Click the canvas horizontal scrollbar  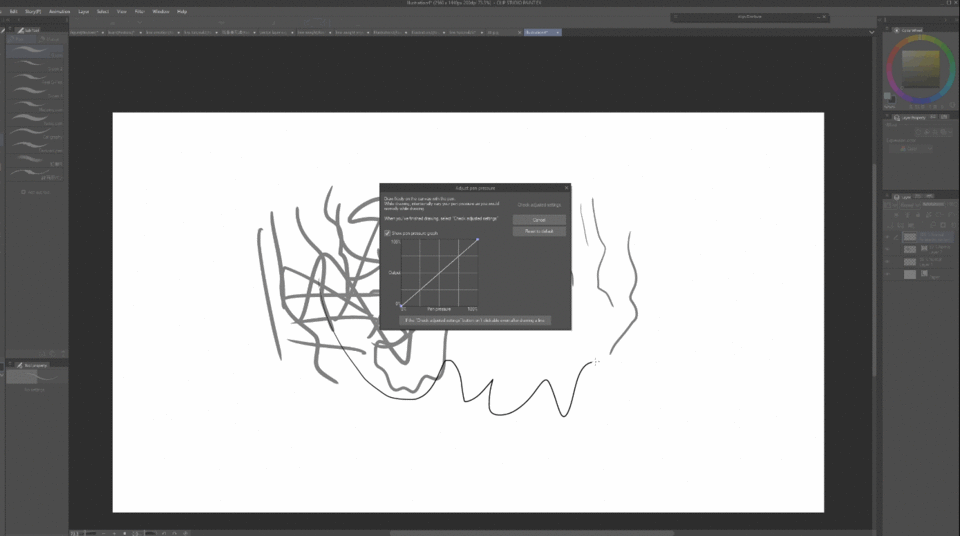click(531, 533)
